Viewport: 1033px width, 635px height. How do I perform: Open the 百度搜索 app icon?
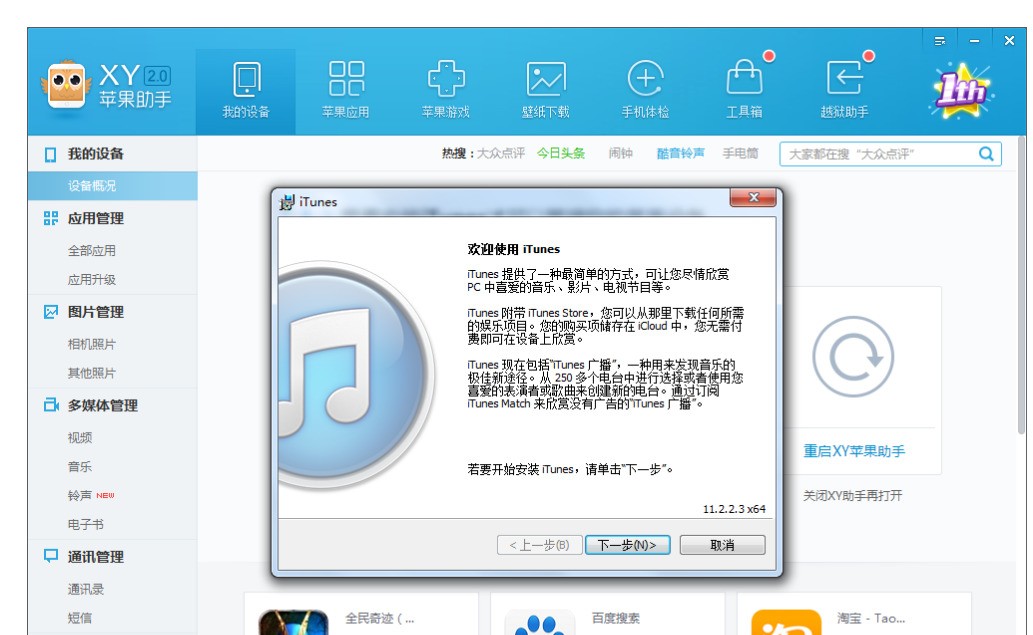pyautogui.click(x=540, y=622)
